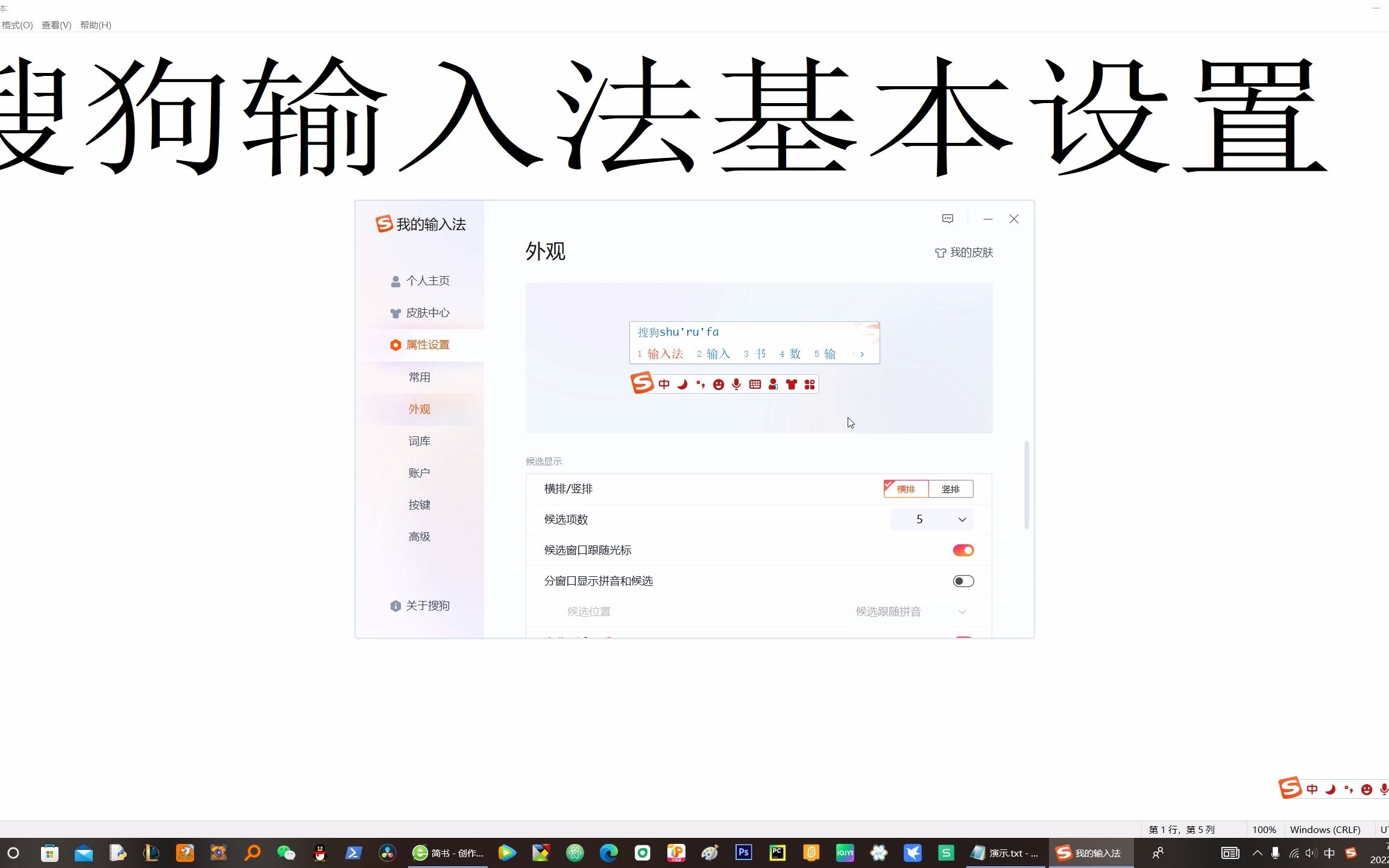Switch to the 词库 settings tab
This screenshot has height=868, width=1389.
pyautogui.click(x=420, y=441)
